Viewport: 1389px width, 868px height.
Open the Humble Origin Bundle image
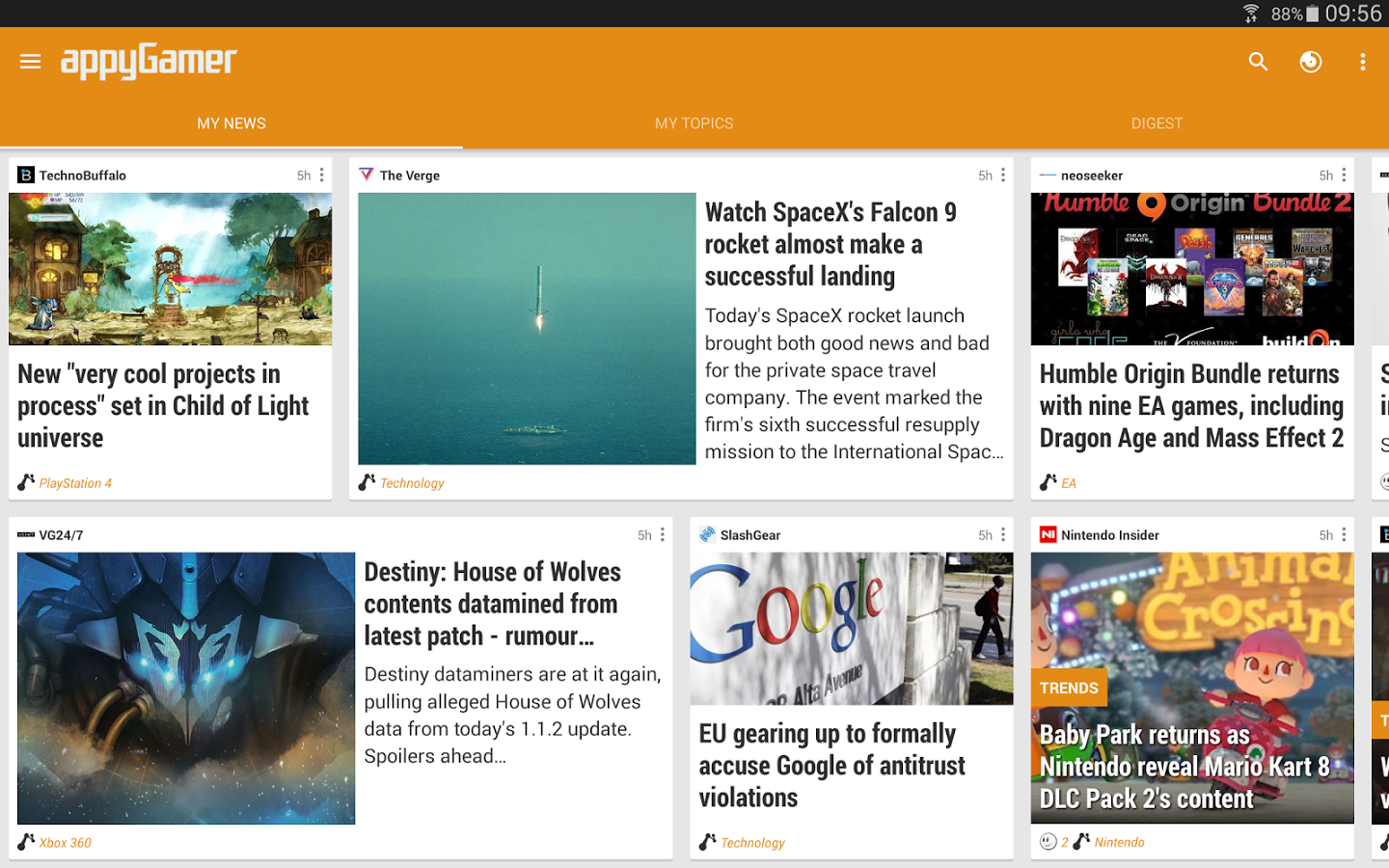[1192, 269]
